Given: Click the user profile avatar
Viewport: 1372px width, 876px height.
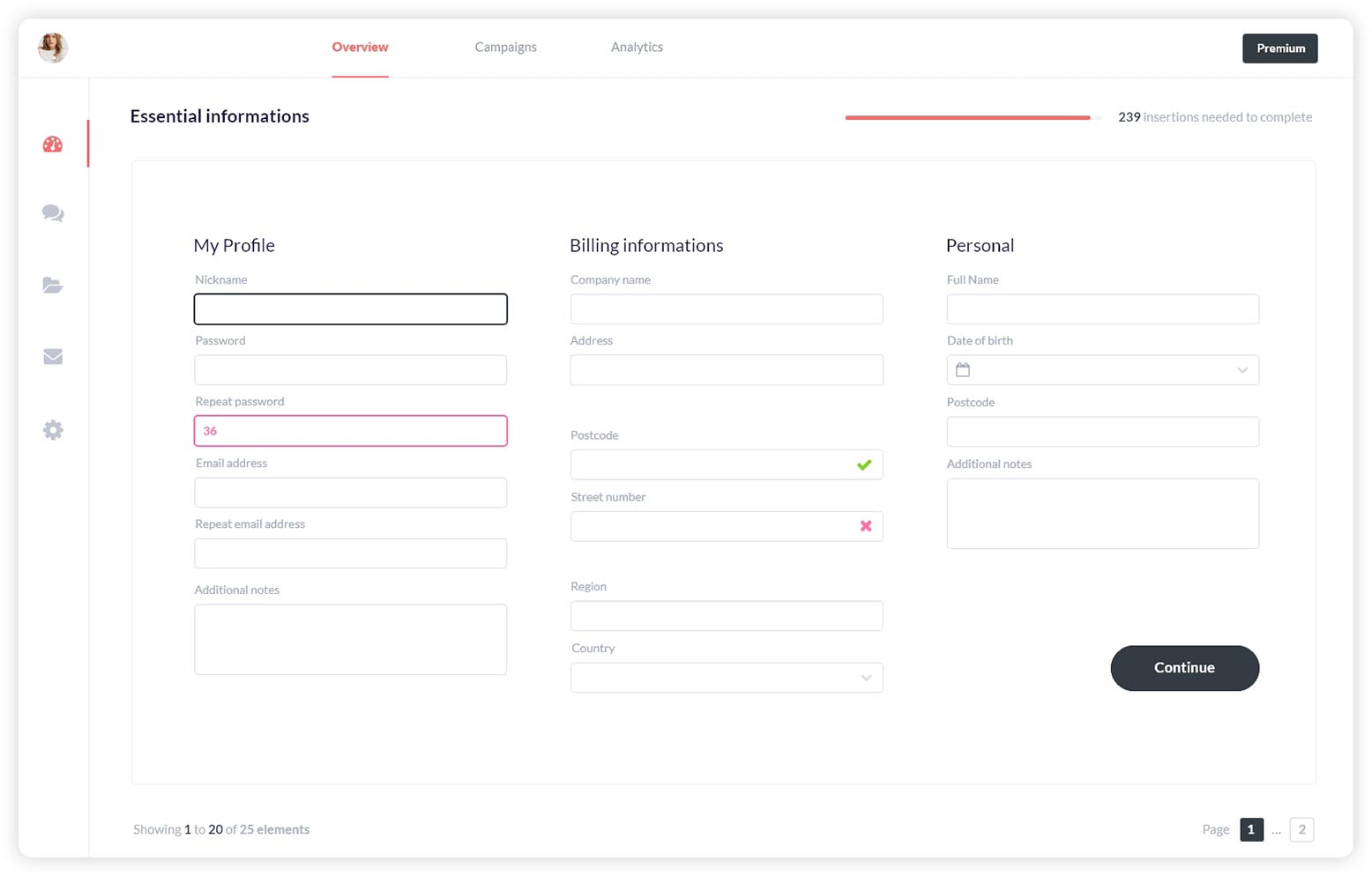Looking at the screenshot, I should 53,48.
